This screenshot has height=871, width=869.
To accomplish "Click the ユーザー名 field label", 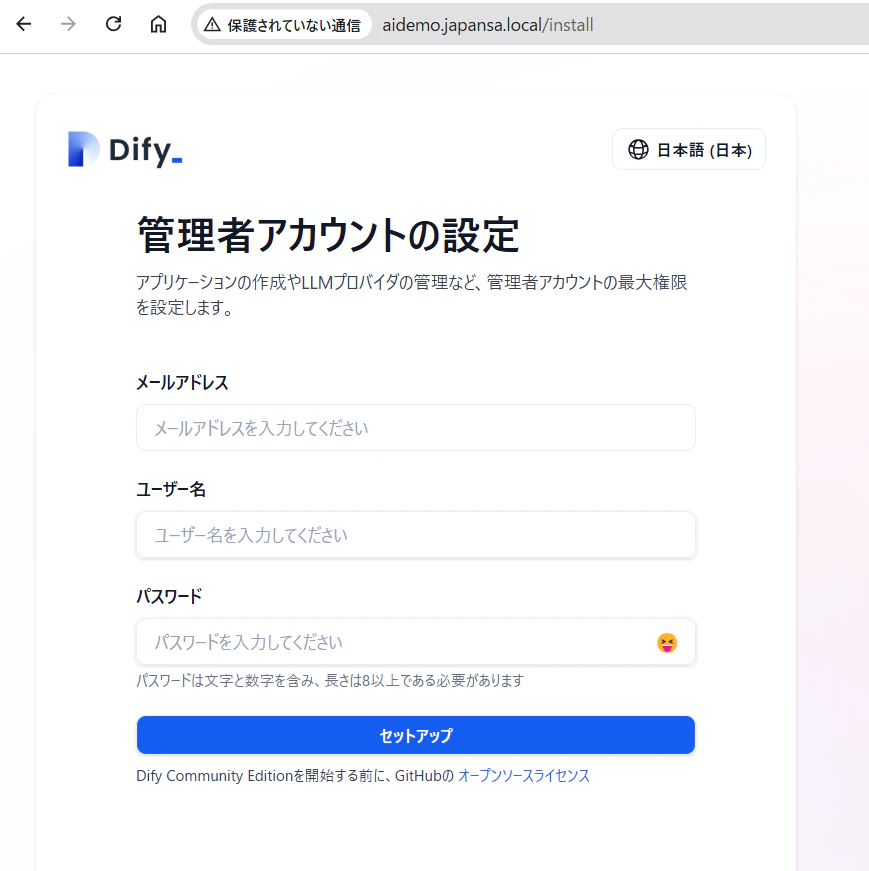I will (x=171, y=489).
